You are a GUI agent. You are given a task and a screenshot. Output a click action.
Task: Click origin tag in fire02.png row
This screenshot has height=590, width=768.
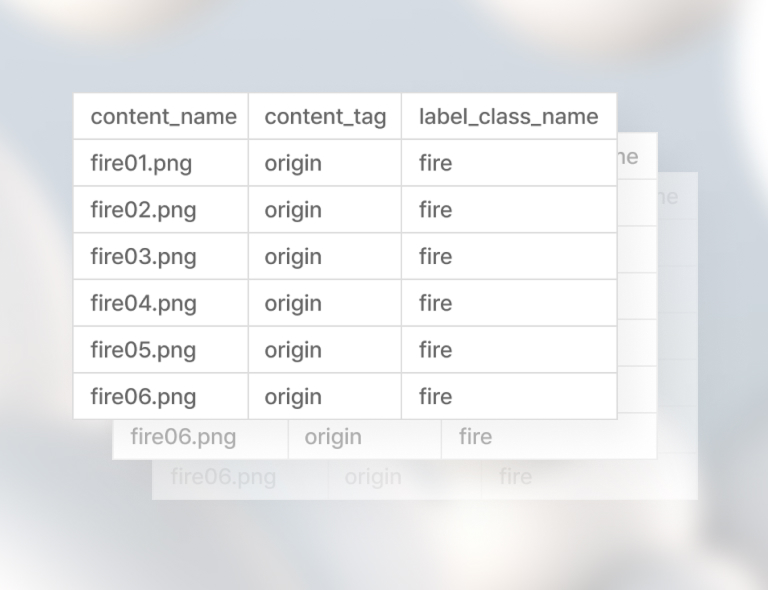click(x=293, y=210)
